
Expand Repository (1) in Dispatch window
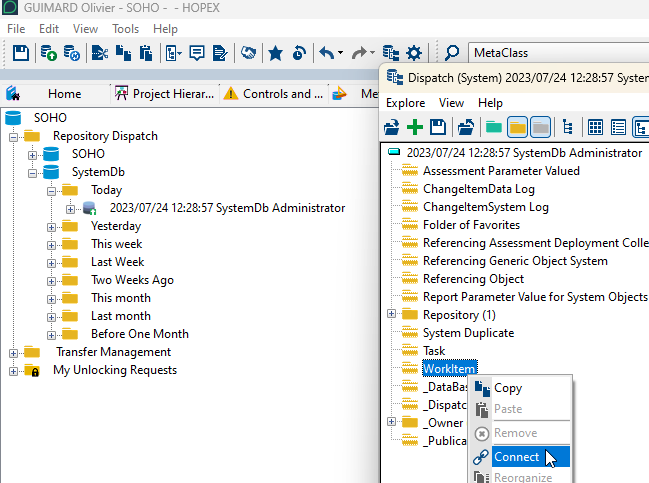pos(391,314)
